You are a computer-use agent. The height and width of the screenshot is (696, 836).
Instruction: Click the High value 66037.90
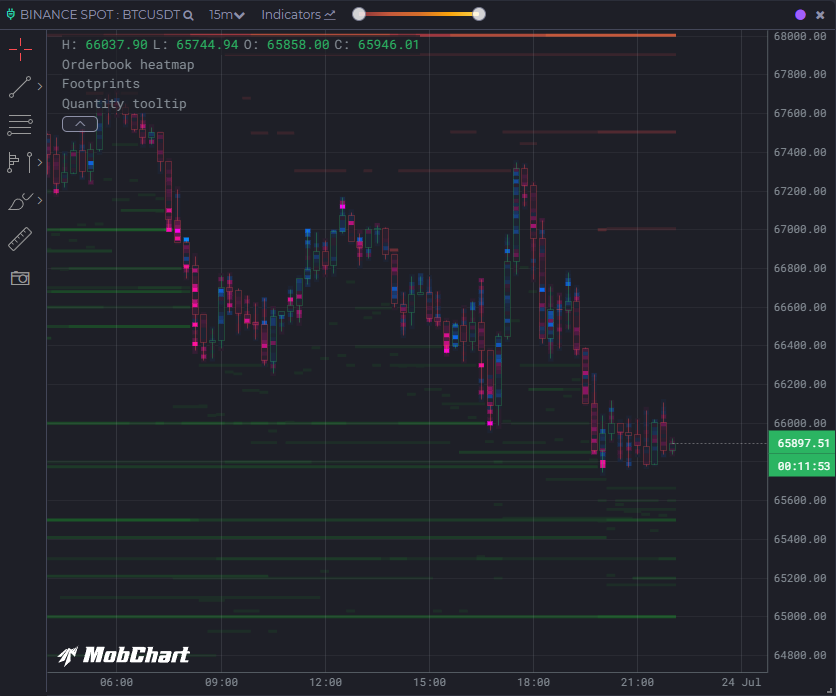tap(117, 45)
